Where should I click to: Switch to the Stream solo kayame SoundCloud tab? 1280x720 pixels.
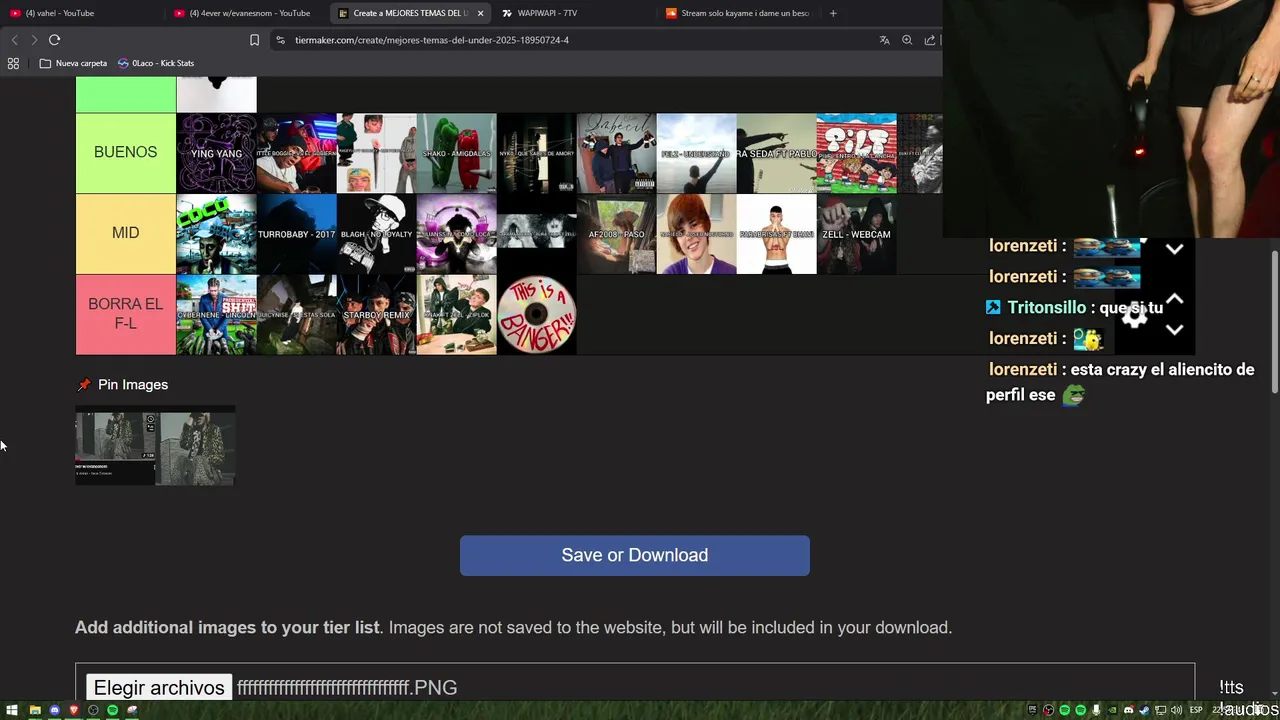point(738,13)
